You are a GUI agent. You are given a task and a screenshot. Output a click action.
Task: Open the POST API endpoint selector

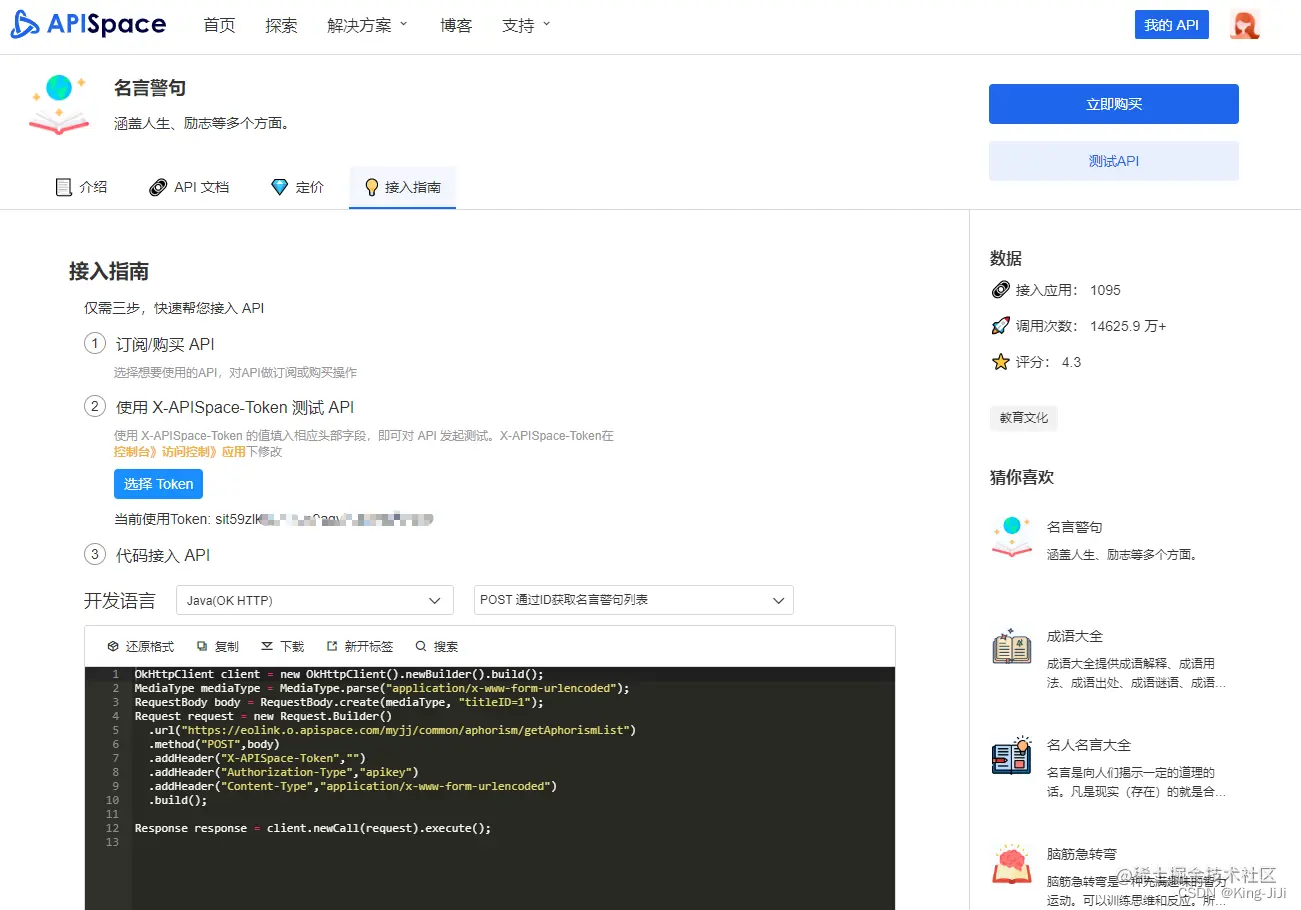(632, 600)
